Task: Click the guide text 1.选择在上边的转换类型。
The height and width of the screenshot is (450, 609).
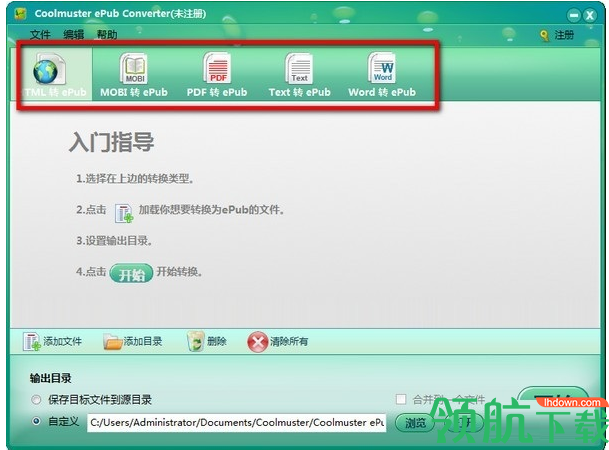Action: pyautogui.click(x=135, y=179)
